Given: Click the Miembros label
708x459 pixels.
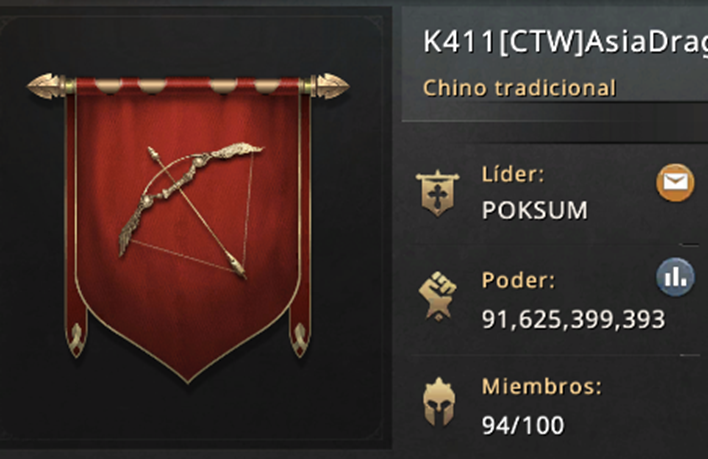Looking at the screenshot, I should click(x=542, y=387).
